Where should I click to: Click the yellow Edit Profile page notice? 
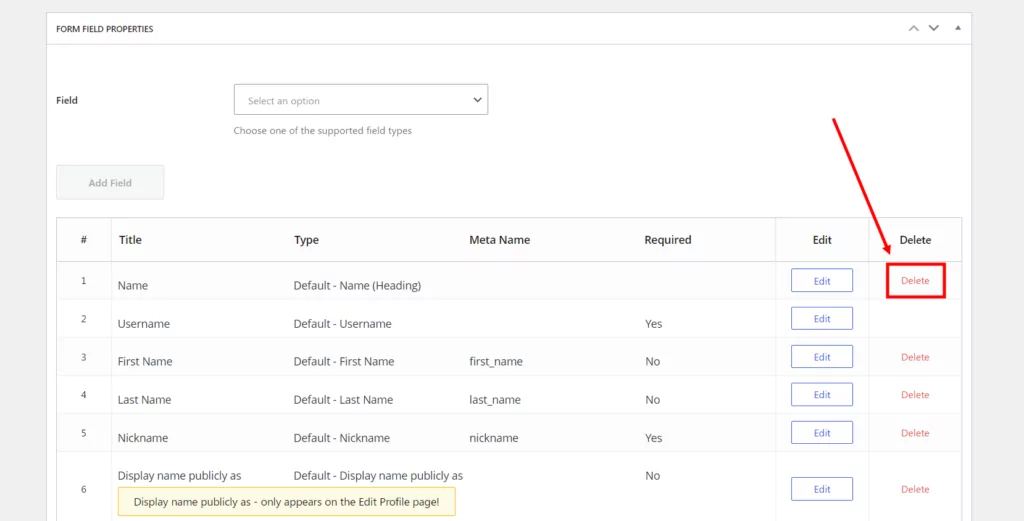tap(286, 501)
